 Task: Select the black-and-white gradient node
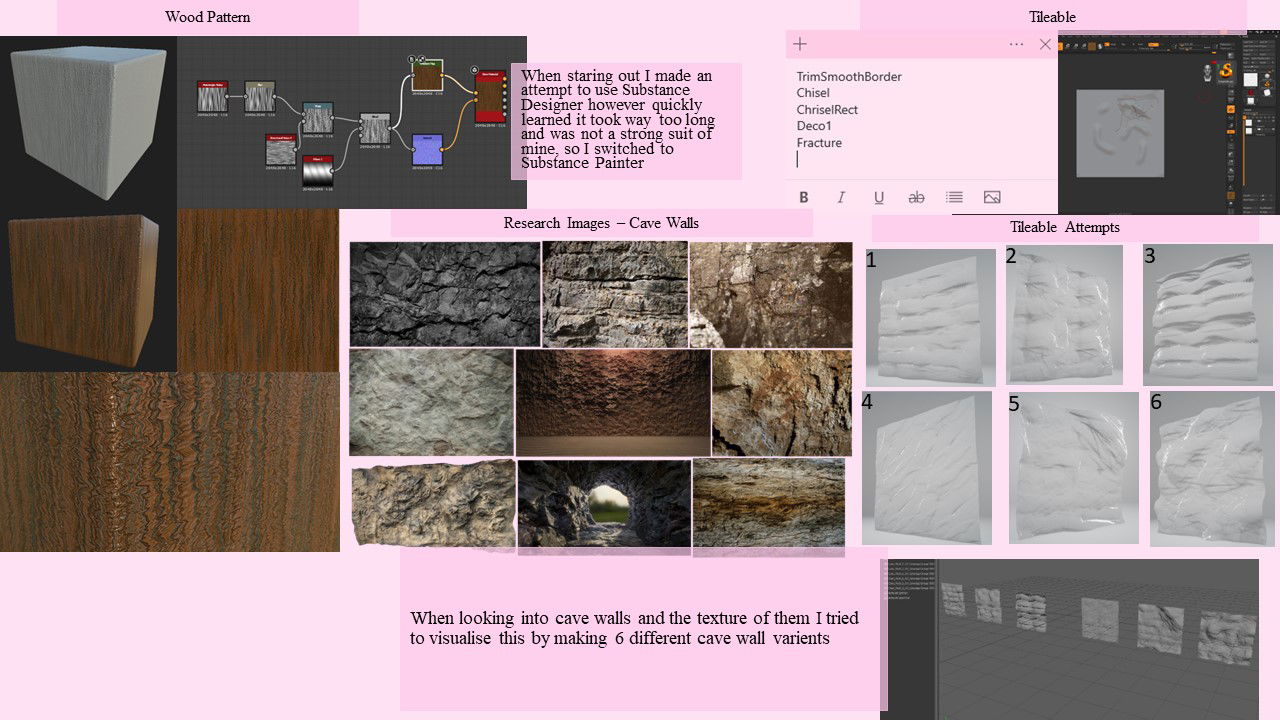tap(317, 171)
